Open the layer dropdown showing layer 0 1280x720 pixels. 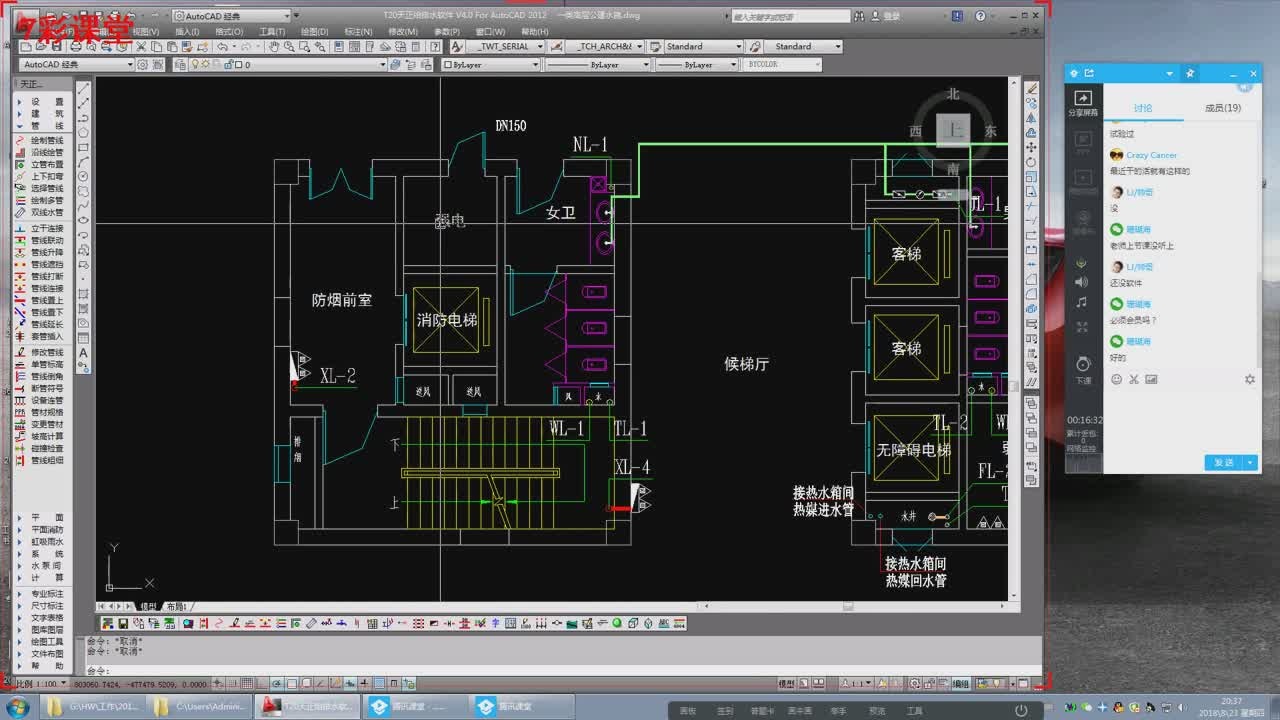point(288,65)
